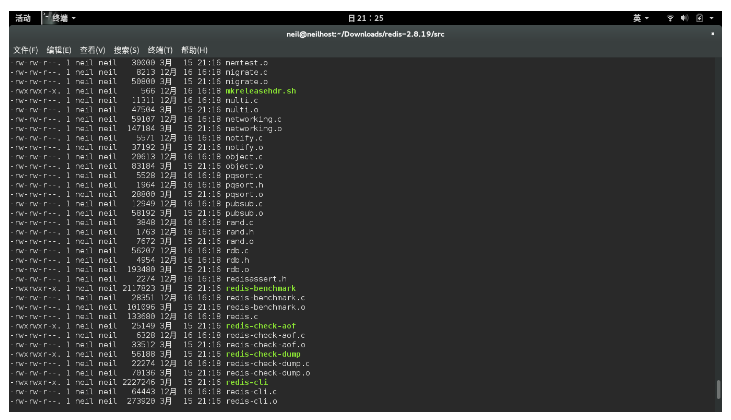Viewport: 731px width, 420px height.
Task: Click the green redis-benchmark executable name
Action: pyautogui.click(x=260, y=288)
